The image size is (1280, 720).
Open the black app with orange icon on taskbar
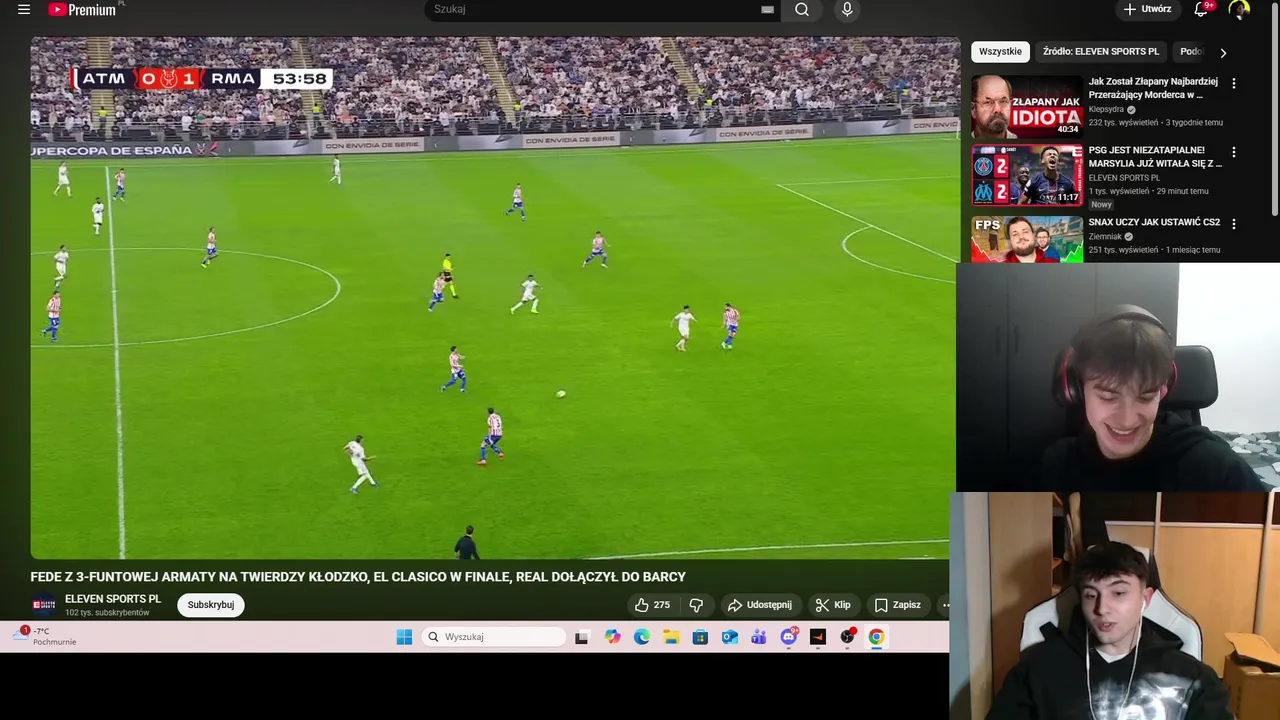coord(818,637)
